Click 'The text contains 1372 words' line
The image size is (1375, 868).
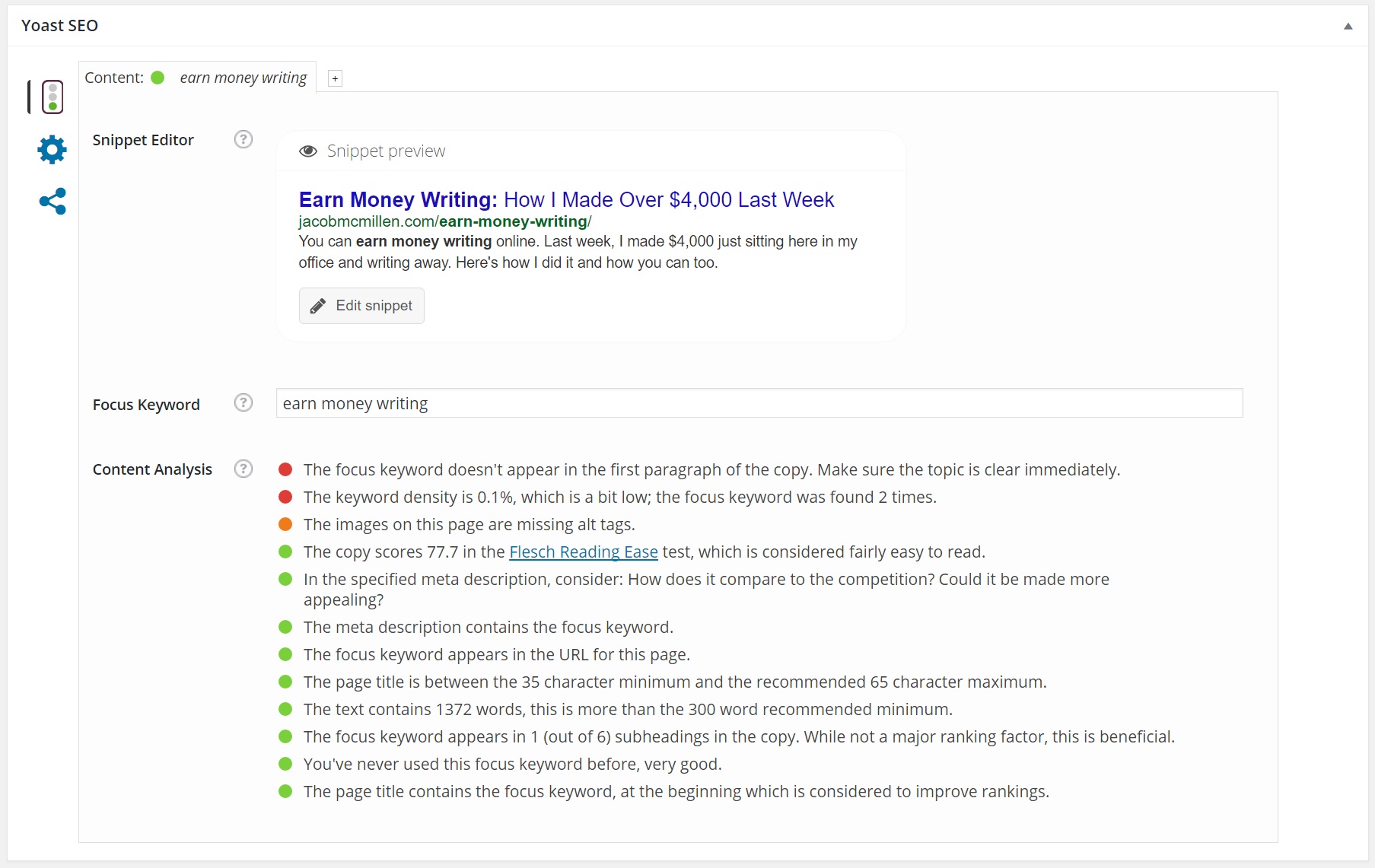(x=628, y=710)
